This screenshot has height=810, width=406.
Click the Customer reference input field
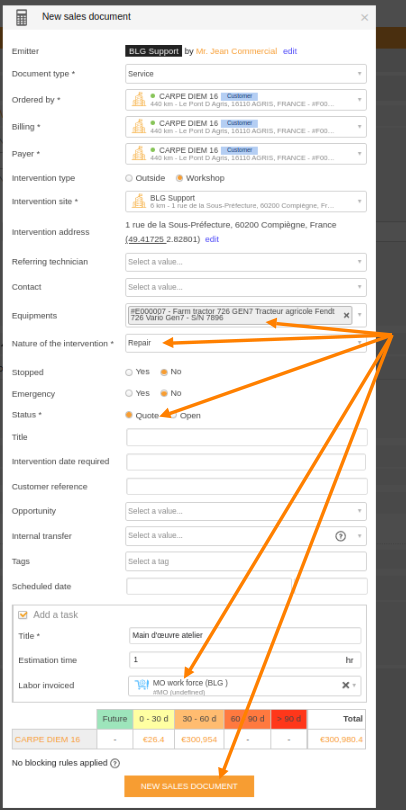coord(247,486)
